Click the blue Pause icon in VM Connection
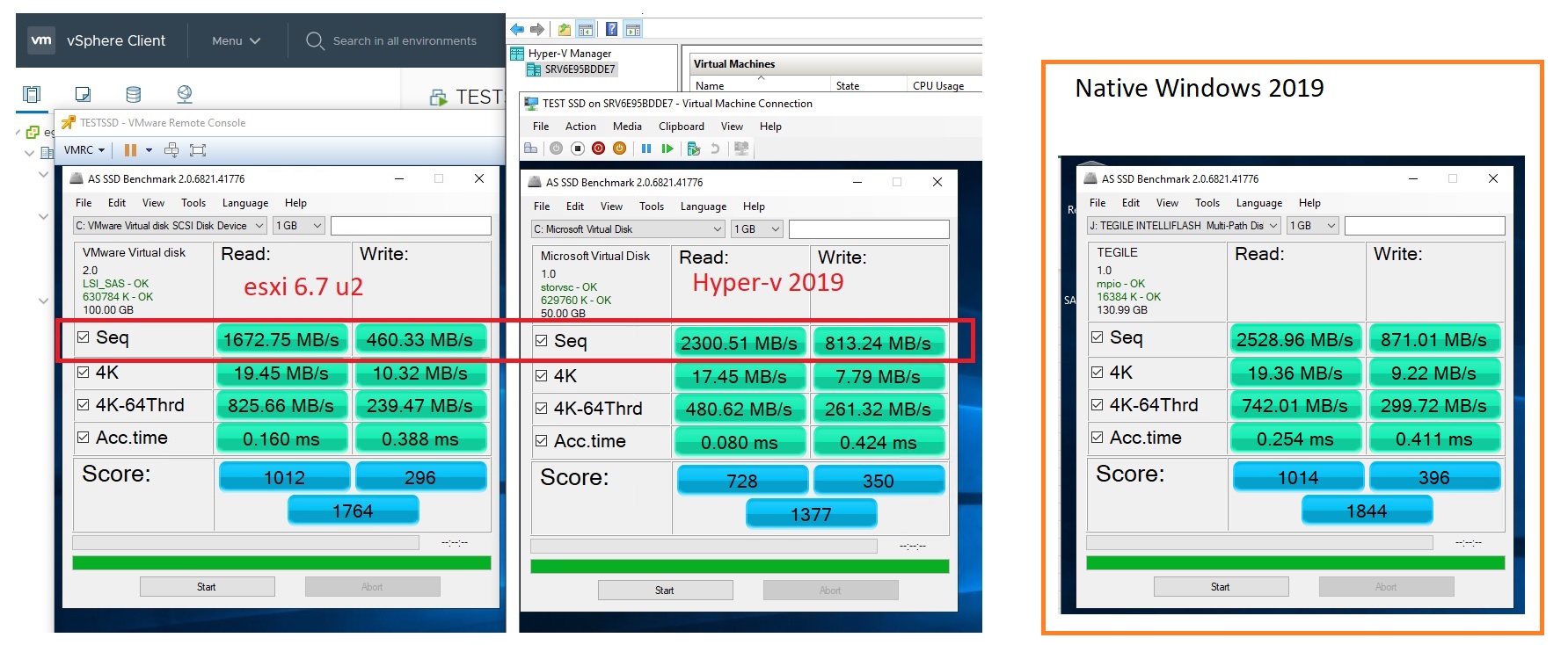The image size is (1568, 645). [646, 149]
